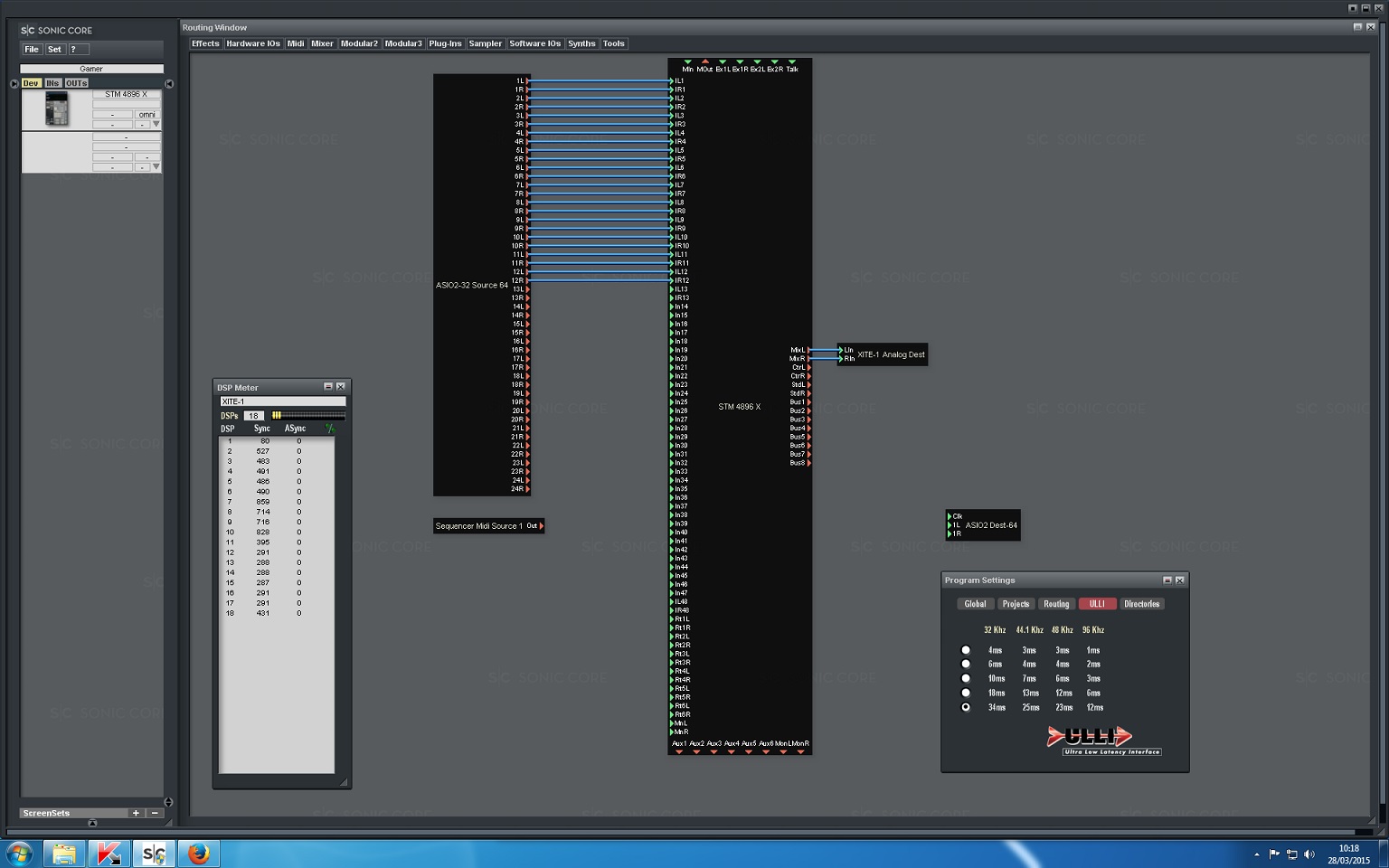Image resolution: width=1389 pixels, height=868 pixels.
Task: Open the Synths menu in Routing Window
Action: coord(581,43)
